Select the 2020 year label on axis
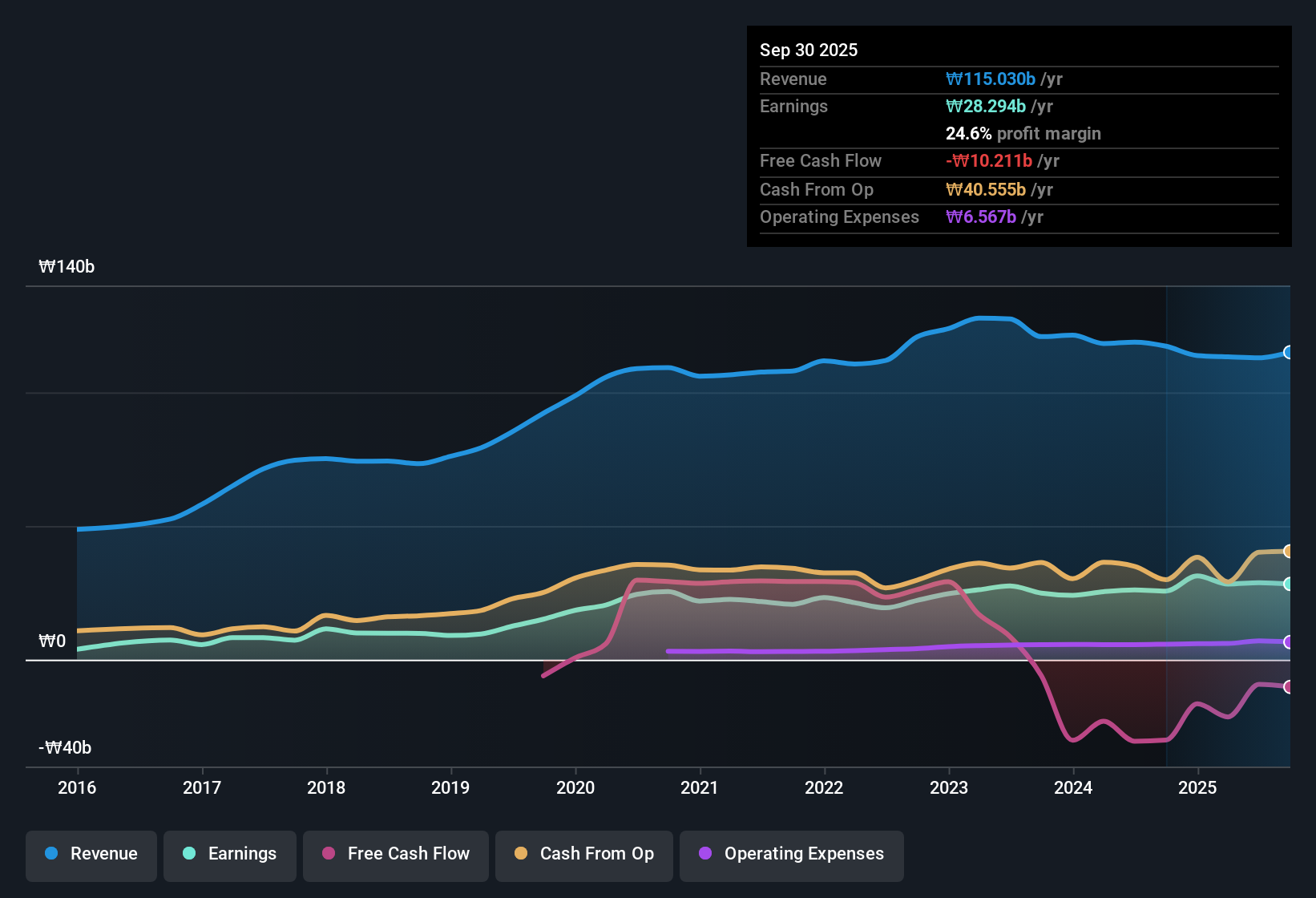This screenshot has width=1316, height=898. pyautogui.click(x=575, y=788)
